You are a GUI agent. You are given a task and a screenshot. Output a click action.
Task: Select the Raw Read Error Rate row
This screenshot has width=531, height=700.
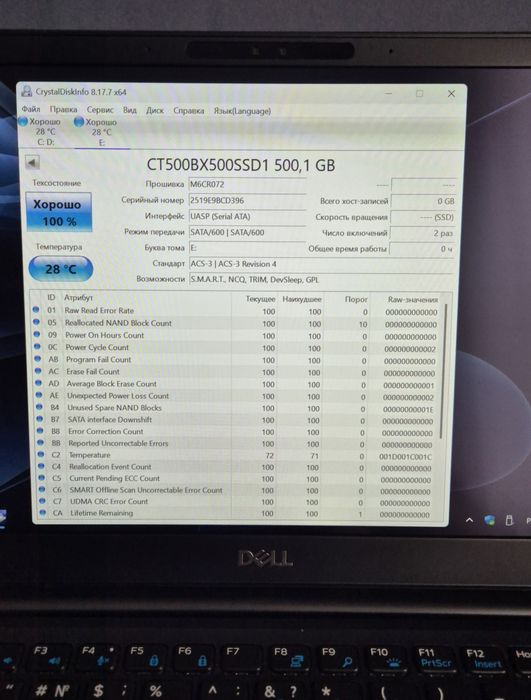236,311
